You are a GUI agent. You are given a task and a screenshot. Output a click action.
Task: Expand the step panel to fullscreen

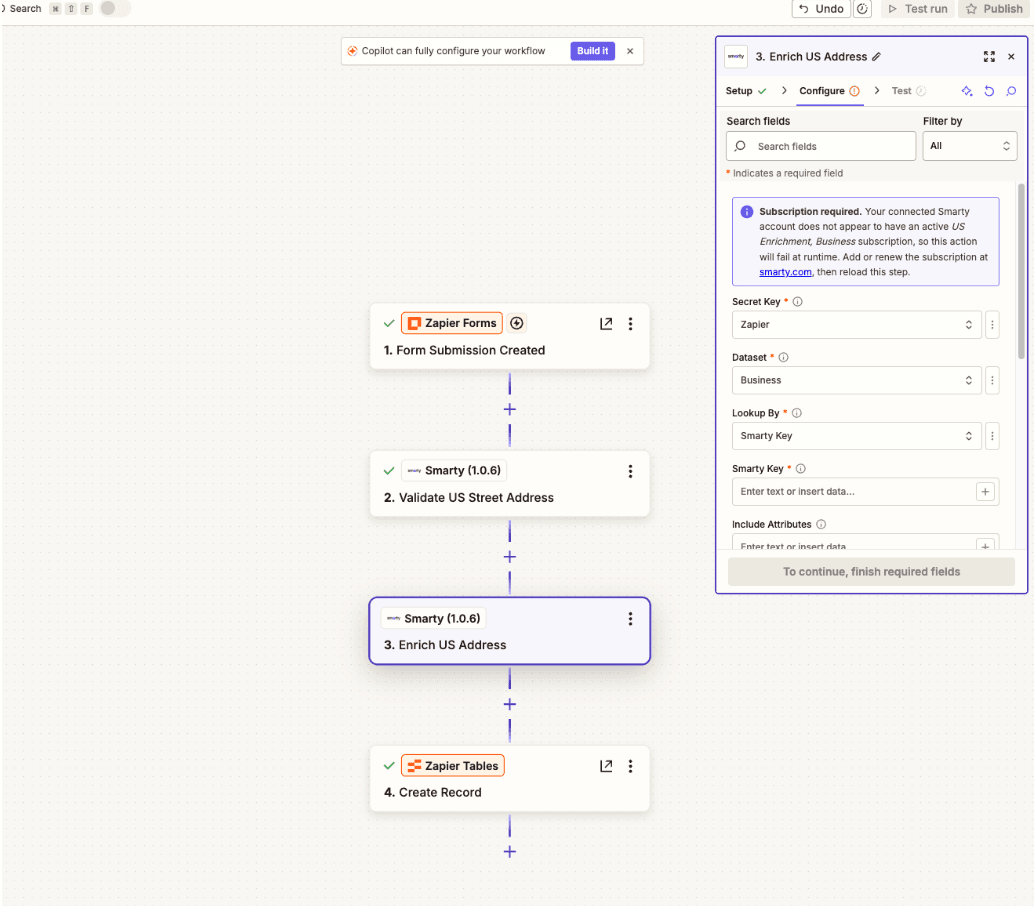point(989,57)
